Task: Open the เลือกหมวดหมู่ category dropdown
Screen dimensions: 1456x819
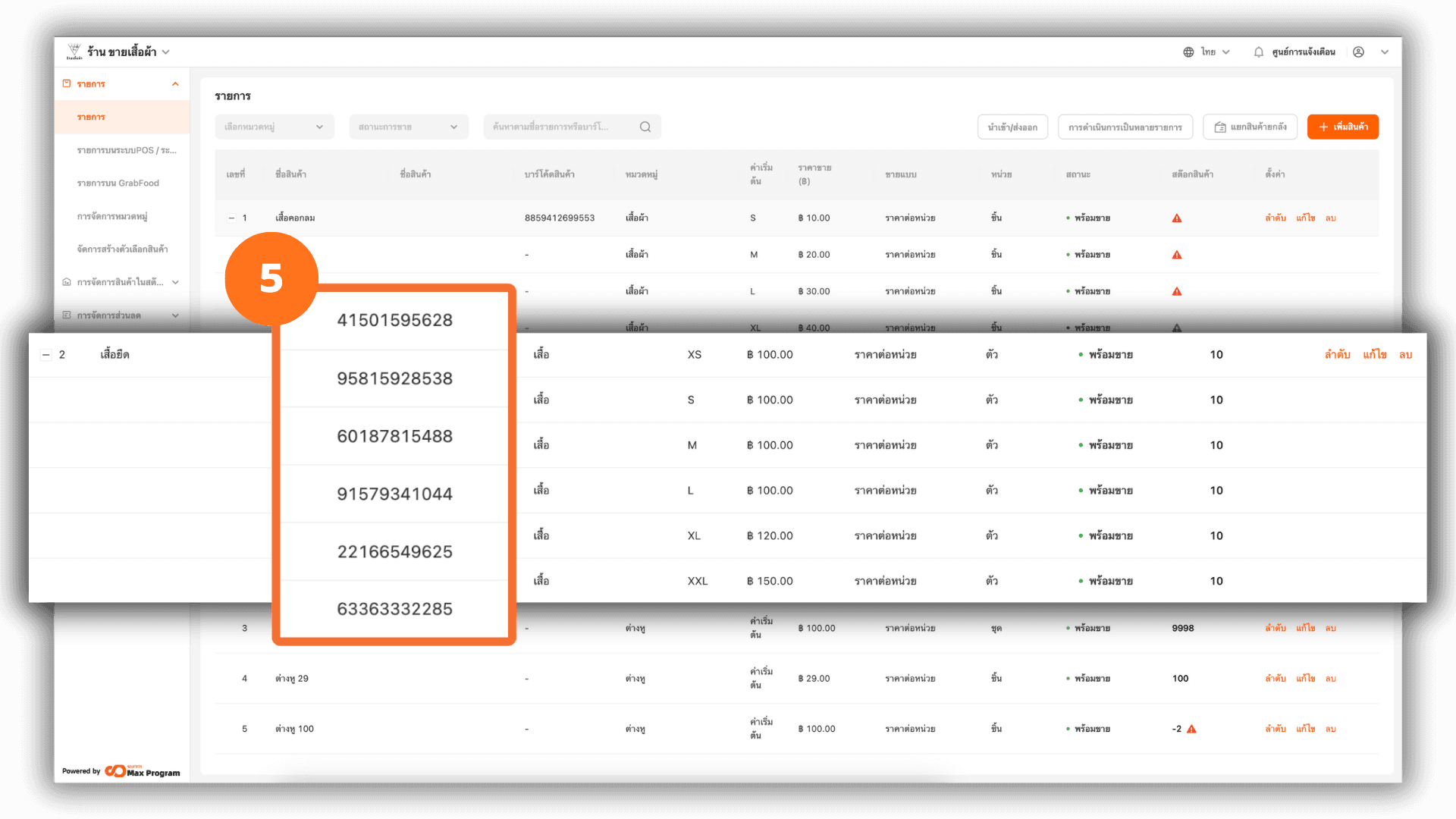Action: 274,127
